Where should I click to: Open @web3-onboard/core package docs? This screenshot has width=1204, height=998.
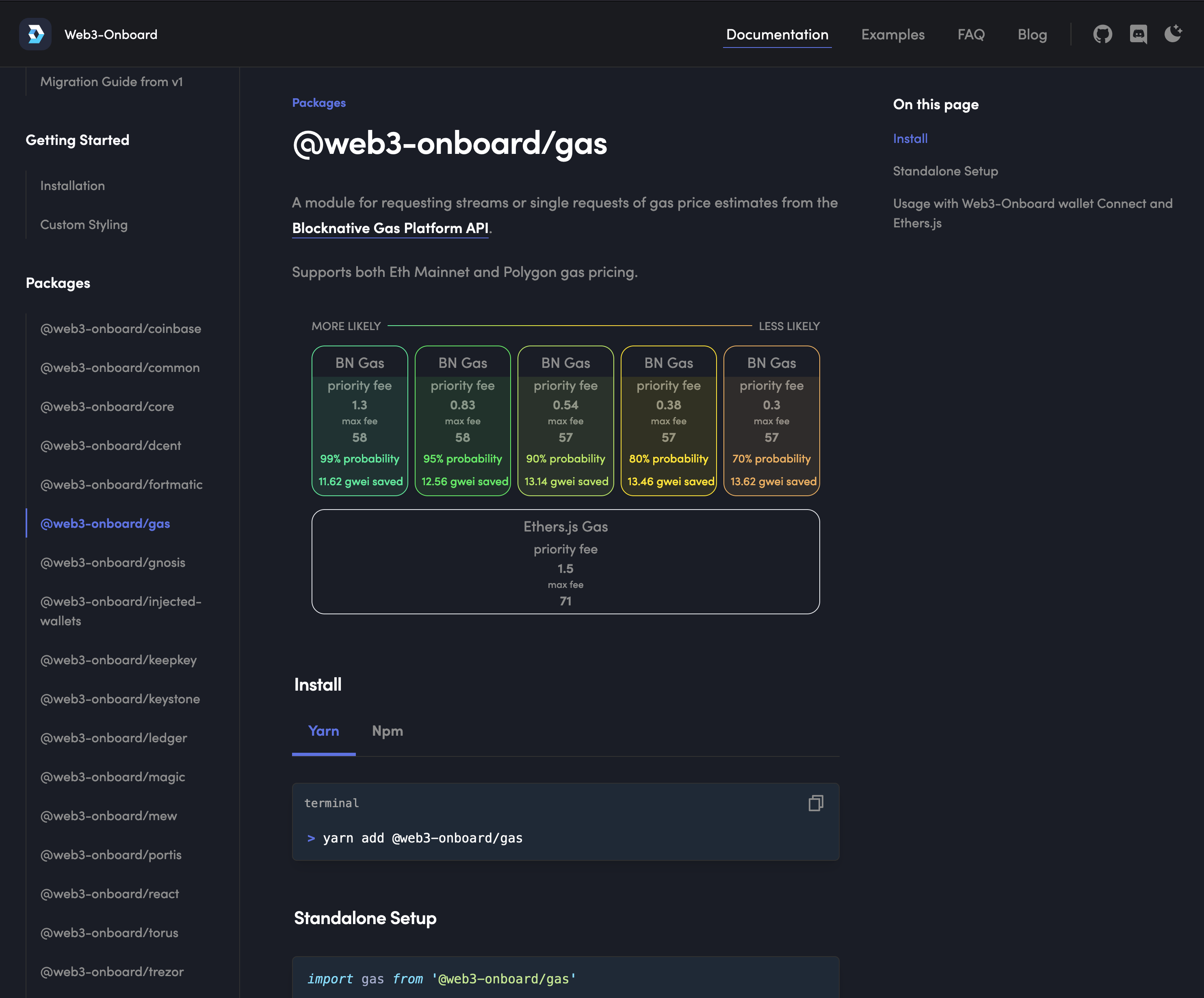(x=107, y=406)
